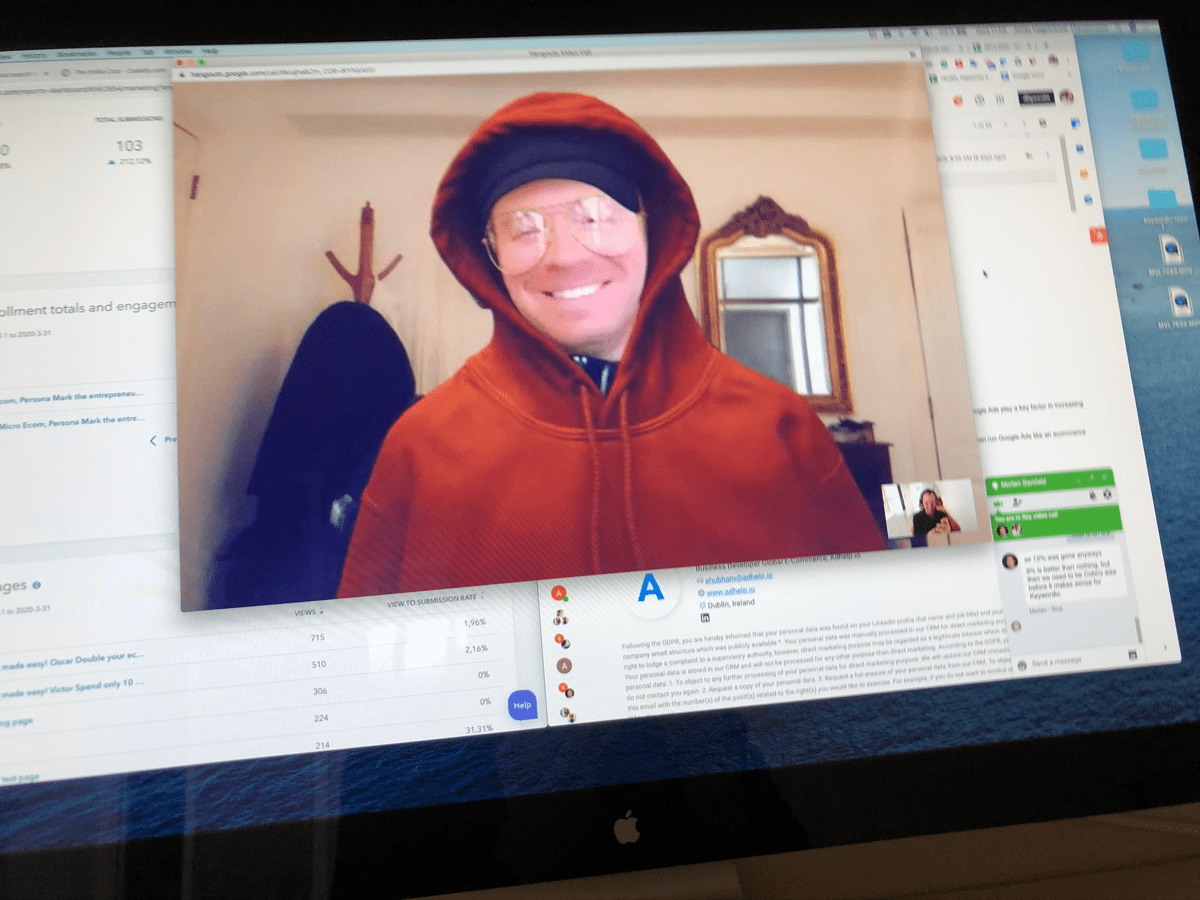Open 'Micro Ecom, Persona Mark the entre...' link
Screen dimensions: 1200x900
(x=74, y=424)
